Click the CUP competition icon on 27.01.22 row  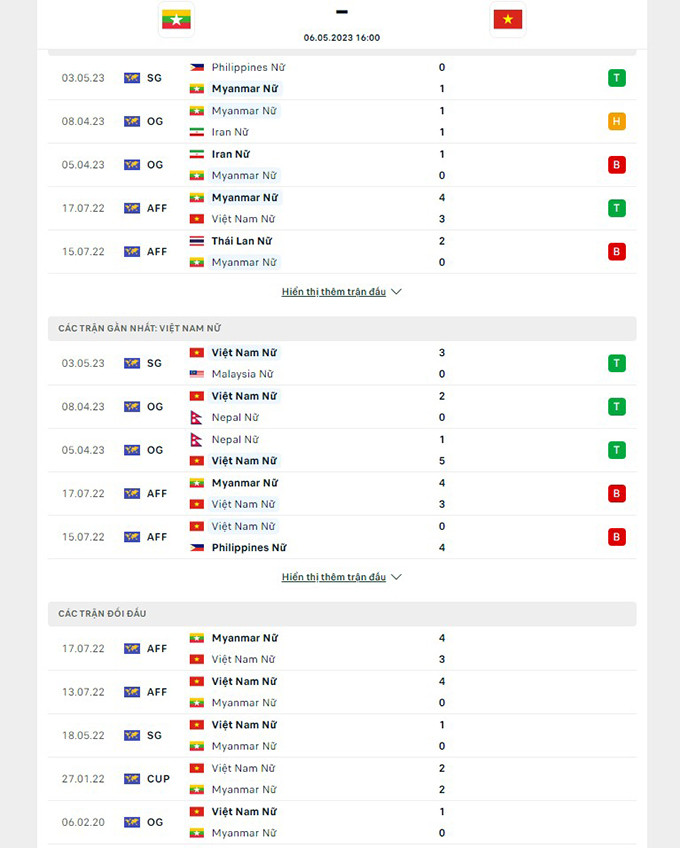[x=132, y=779]
